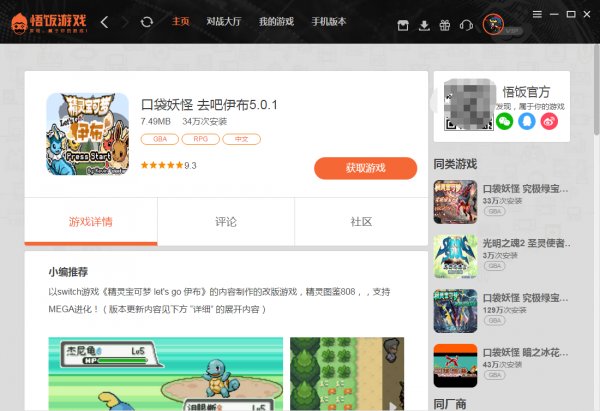
Task: Open 我的游戏 tab
Action: pyautogui.click(x=276, y=21)
